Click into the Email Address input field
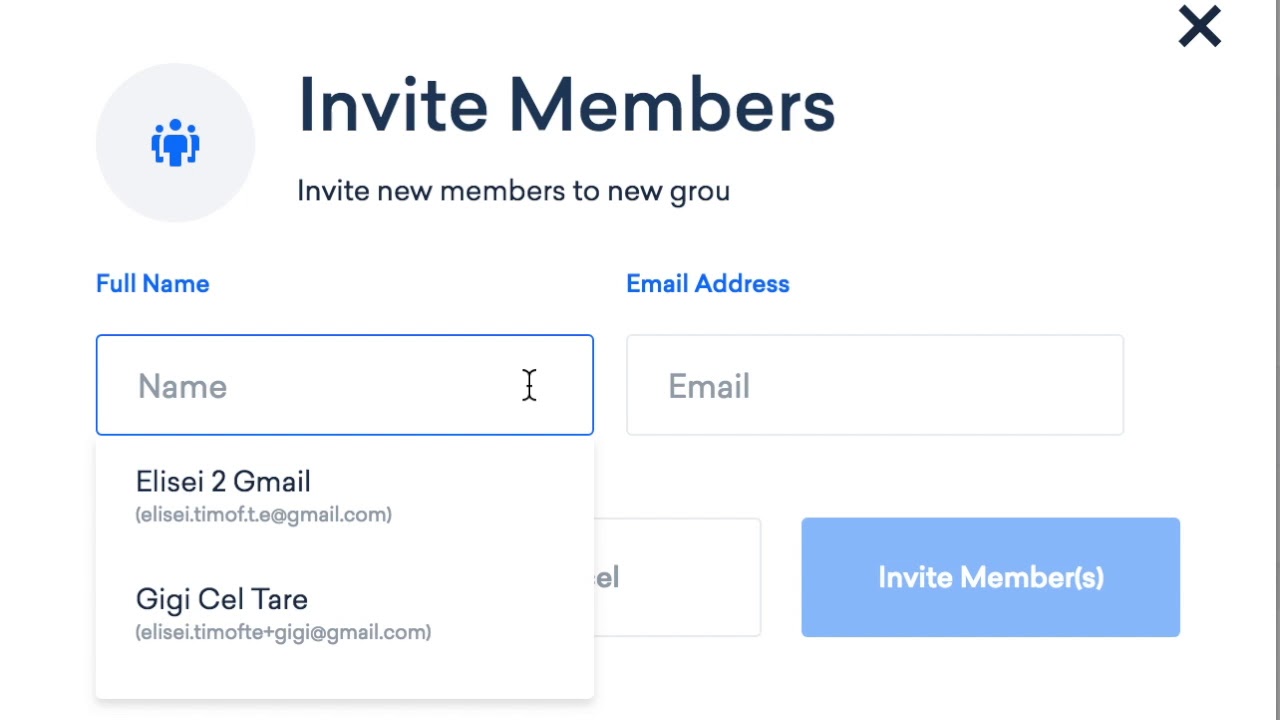 click(x=874, y=386)
